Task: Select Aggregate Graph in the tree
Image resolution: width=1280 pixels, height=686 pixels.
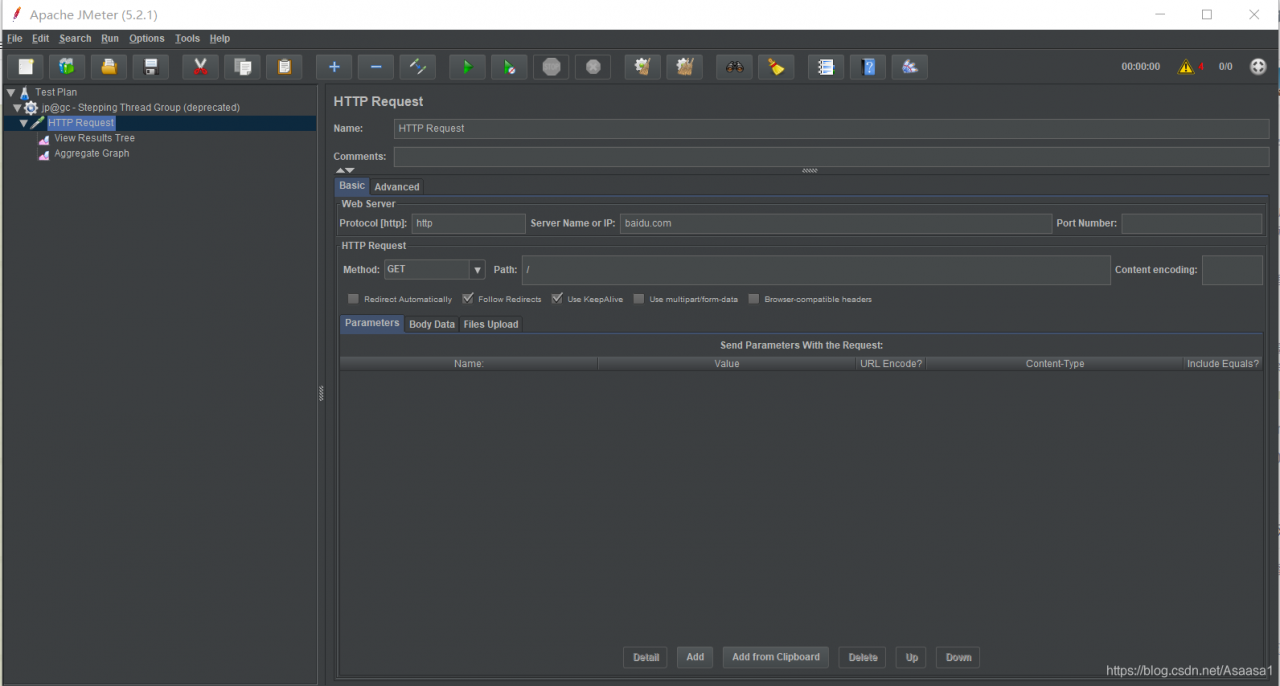Action: click(92, 154)
